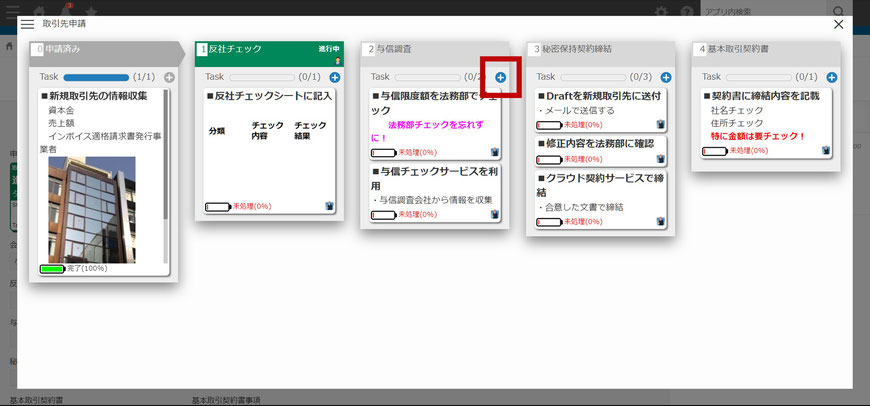Open the hamburger menu beside 取引先申請
This screenshot has width=870, height=406.
(14, 24)
